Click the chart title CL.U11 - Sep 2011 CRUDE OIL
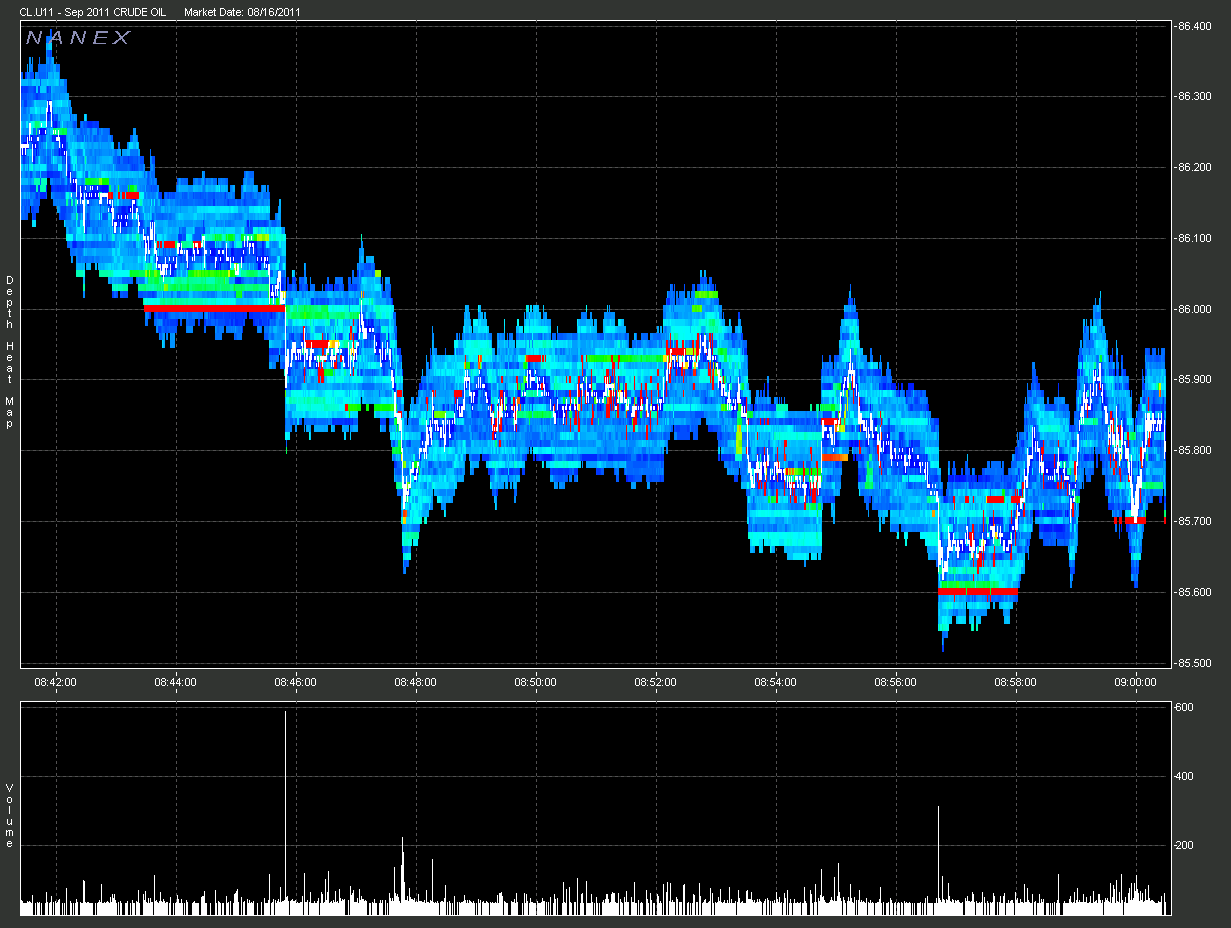Screen dimensions: 1231x928 (x=93, y=12)
